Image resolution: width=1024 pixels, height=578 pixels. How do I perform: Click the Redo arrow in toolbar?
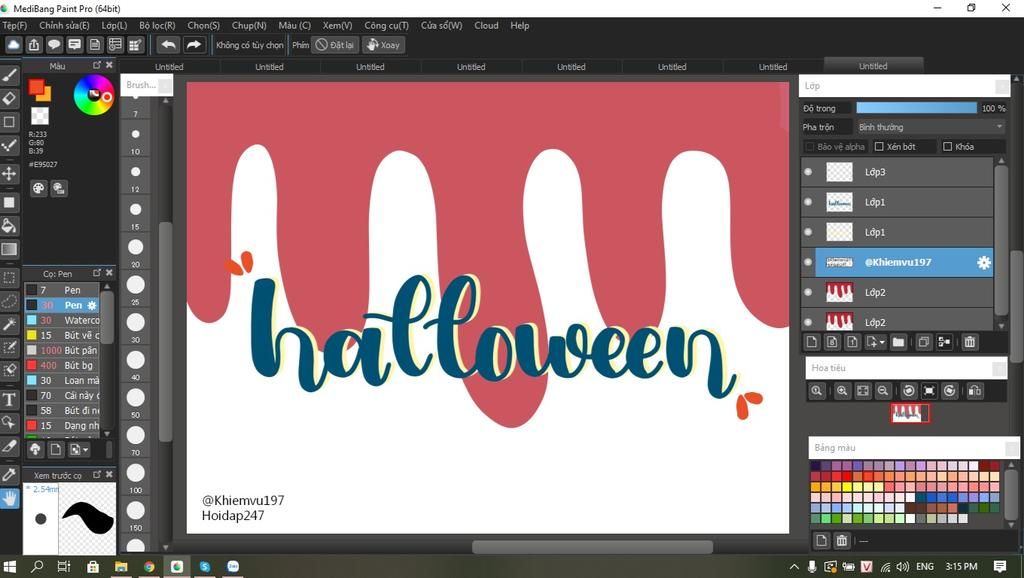tap(193, 44)
